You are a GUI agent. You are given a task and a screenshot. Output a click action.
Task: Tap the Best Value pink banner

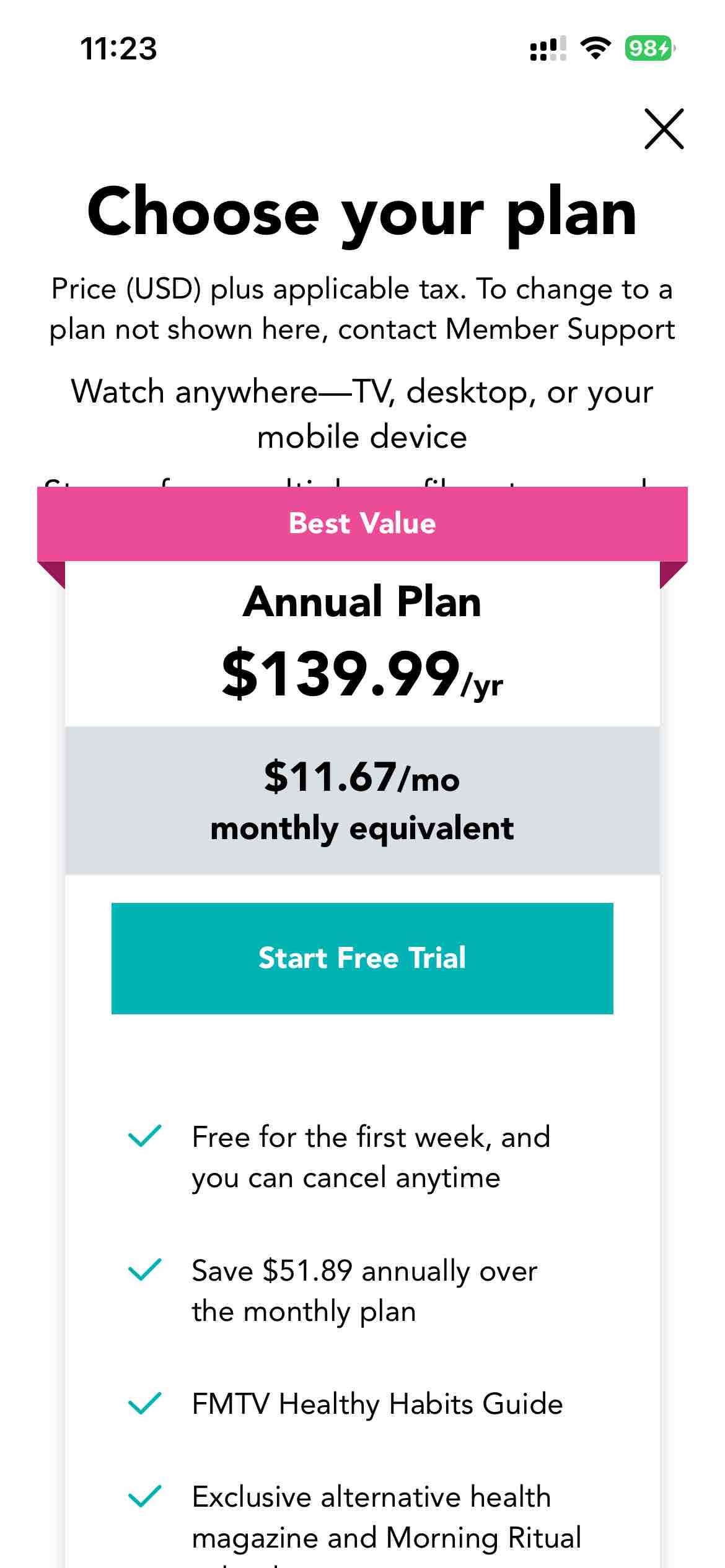point(362,524)
